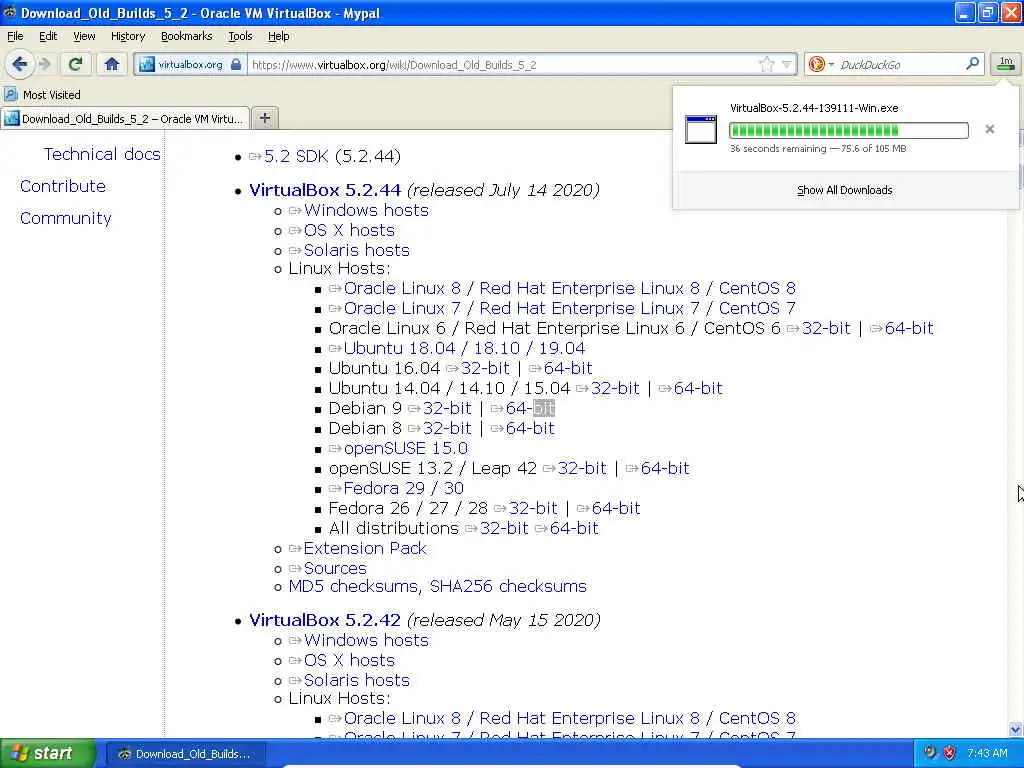Screen dimensions: 1024x768
Task: Open the 5.2 SDK link
Action: coord(296,156)
